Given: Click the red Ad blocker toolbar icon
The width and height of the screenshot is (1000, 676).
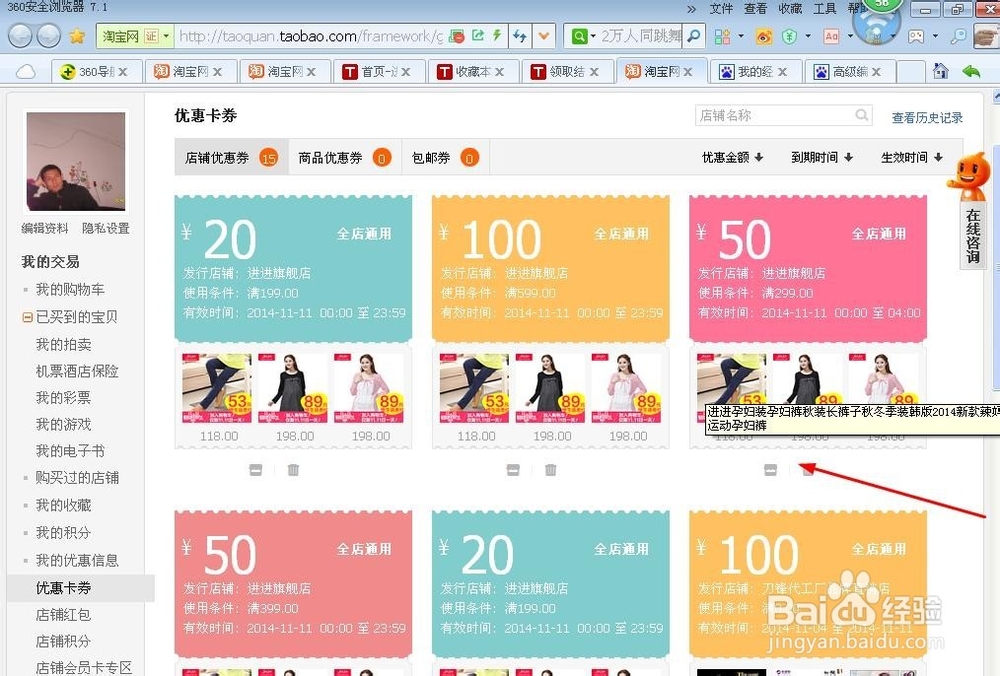Looking at the screenshot, I should pos(831,36).
